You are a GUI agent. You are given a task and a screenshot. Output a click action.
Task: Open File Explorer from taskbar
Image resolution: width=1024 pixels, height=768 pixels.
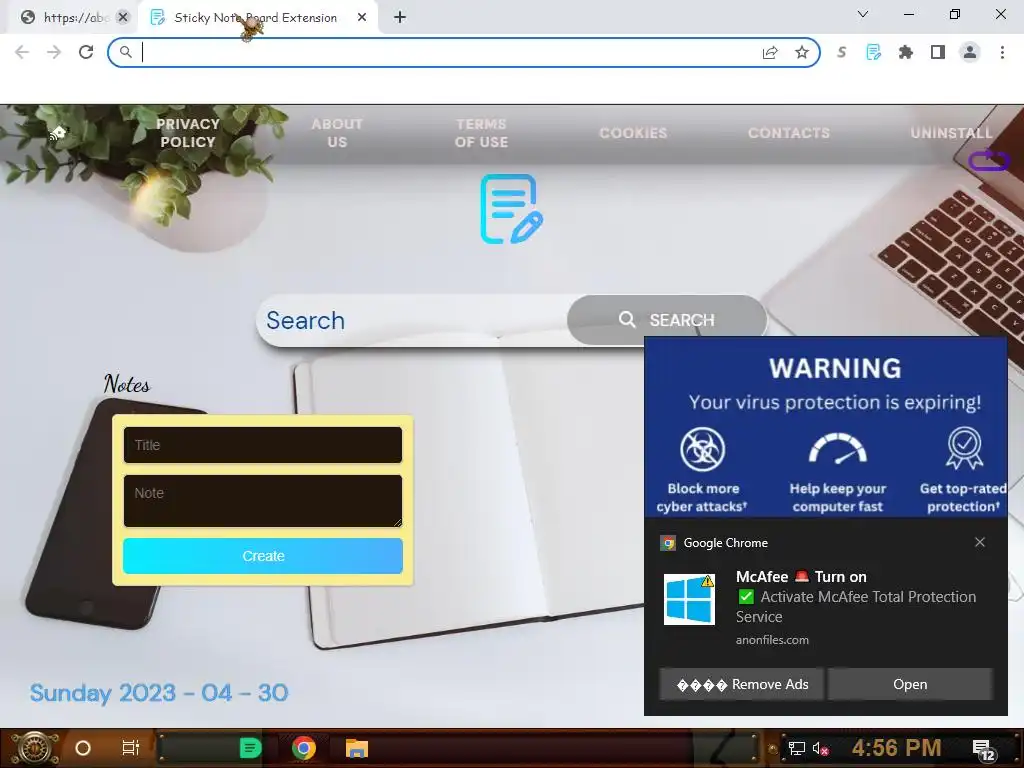pyautogui.click(x=357, y=748)
